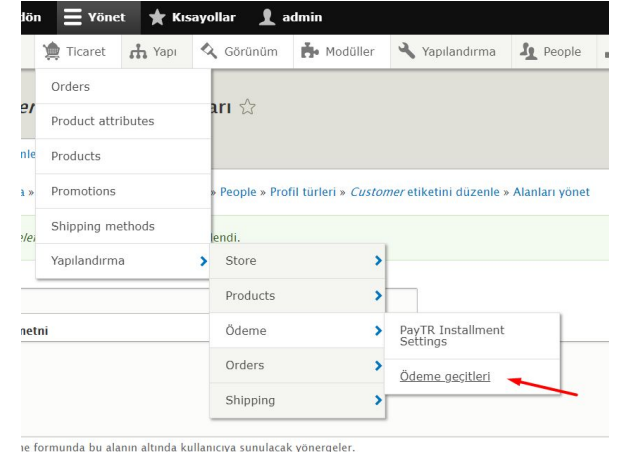Expand the Products submenu chevron under Yapılandırma

(378, 296)
